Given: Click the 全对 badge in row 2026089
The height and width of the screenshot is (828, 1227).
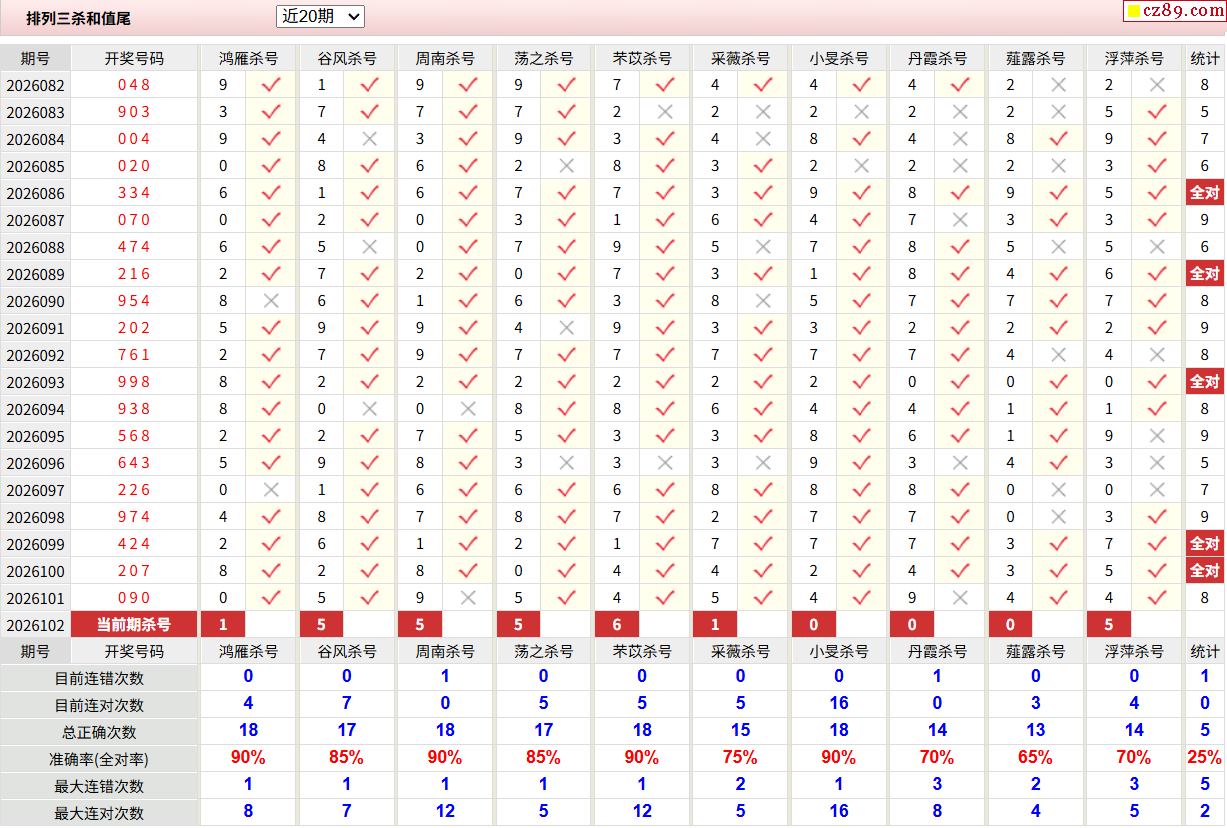Looking at the screenshot, I should pos(1204,274).
